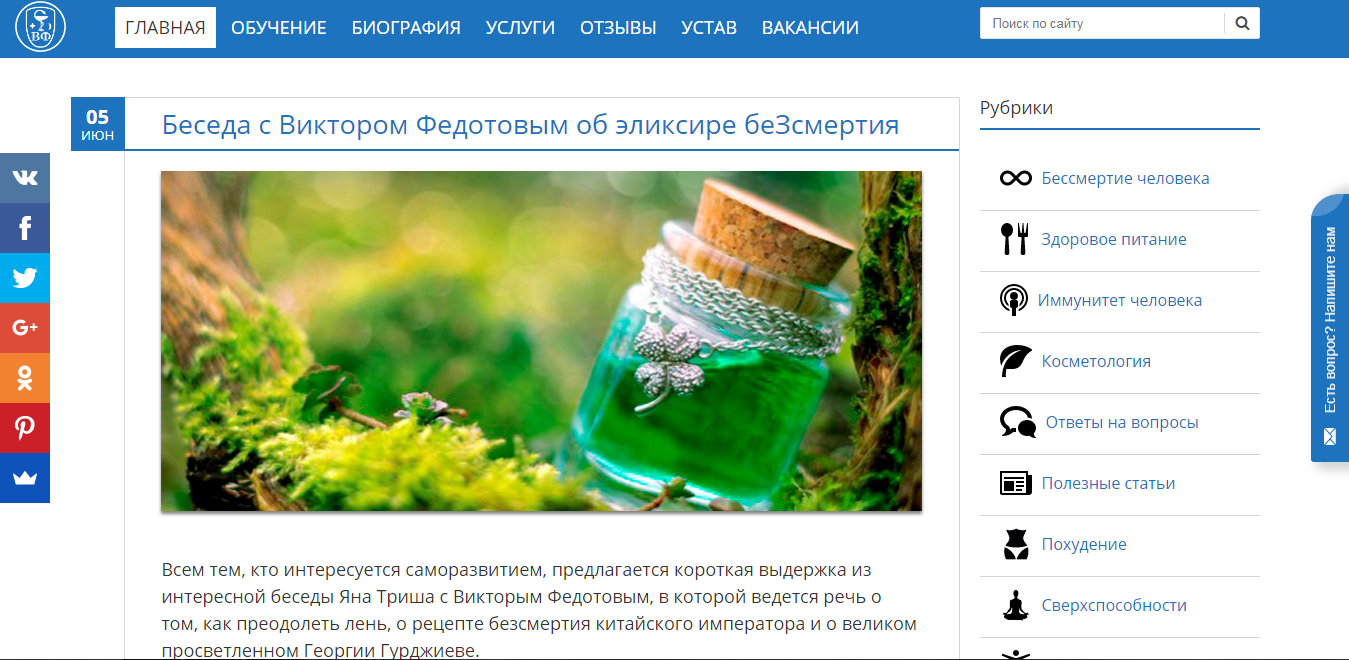The height and width of the screenshot is (660, 1349).
Task: Select УСЛУГИ in the navigation bar
Action: point(520,28)
